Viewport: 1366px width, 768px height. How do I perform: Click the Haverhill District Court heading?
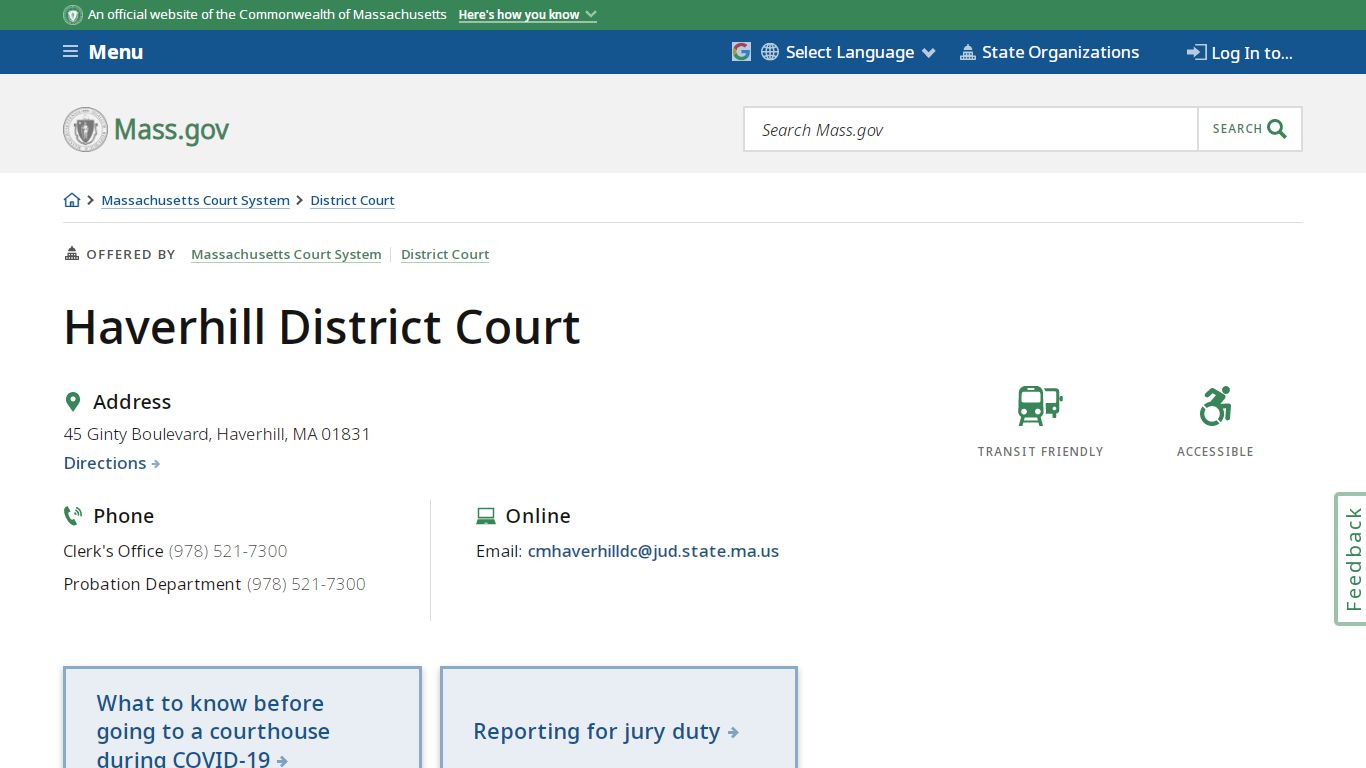(322, 327)
